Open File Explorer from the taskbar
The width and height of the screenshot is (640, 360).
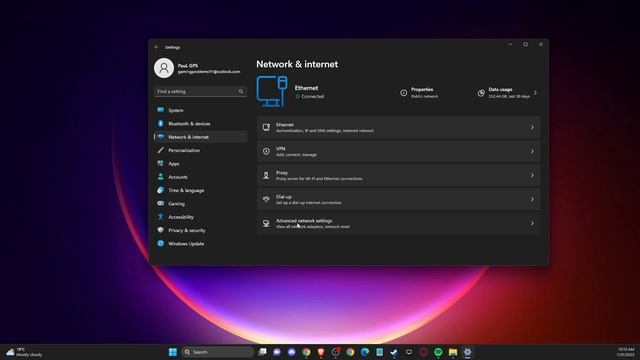pyautogui.click(x=453, y=352)
